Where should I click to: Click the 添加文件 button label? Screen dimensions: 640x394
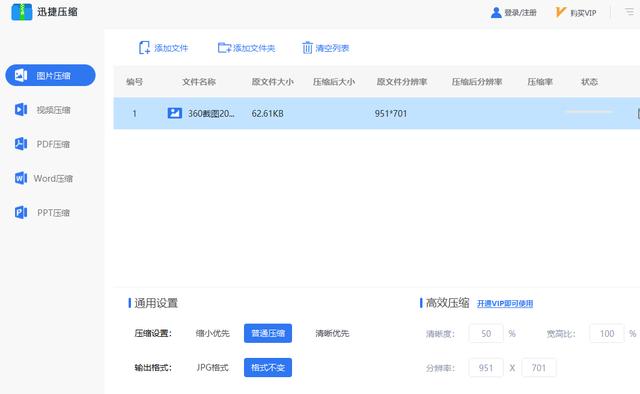point(171,48)
